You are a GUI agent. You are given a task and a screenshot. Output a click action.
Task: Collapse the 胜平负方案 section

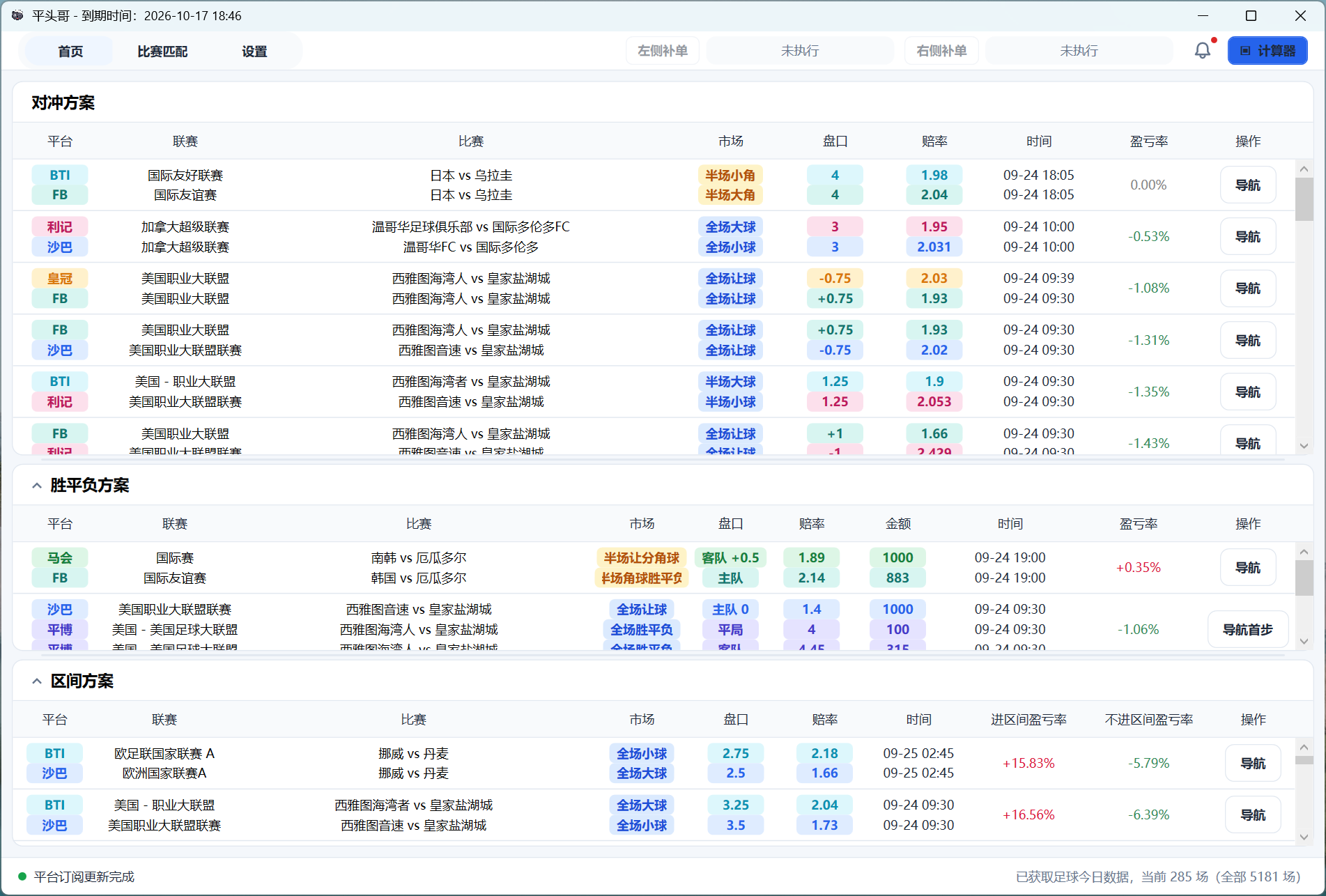(37, 486)
